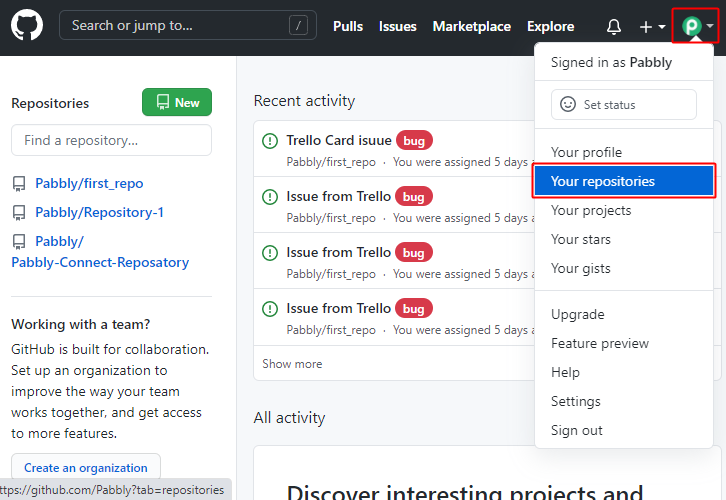Click the Signed in as Pabbly text
Viewport: 726px width, 500px height.
611,62
